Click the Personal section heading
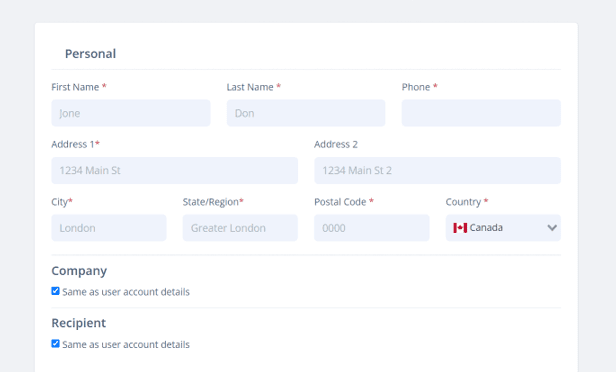The width and height of the screenshot is (616, 372). point(90,54)
